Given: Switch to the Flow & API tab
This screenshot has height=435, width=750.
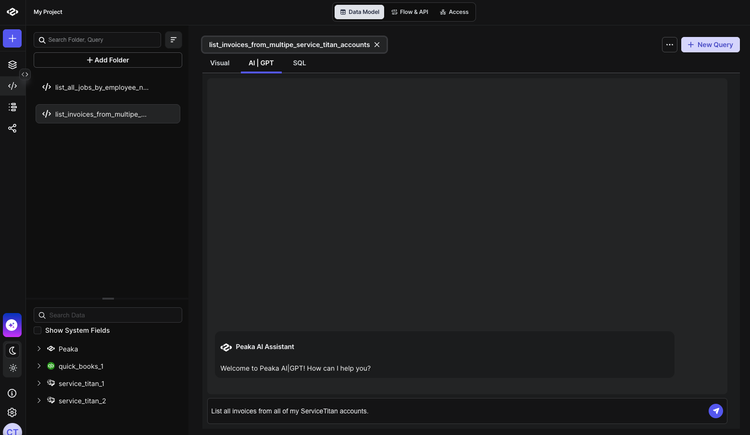Looking at the screenshot, I should [410, 12].
